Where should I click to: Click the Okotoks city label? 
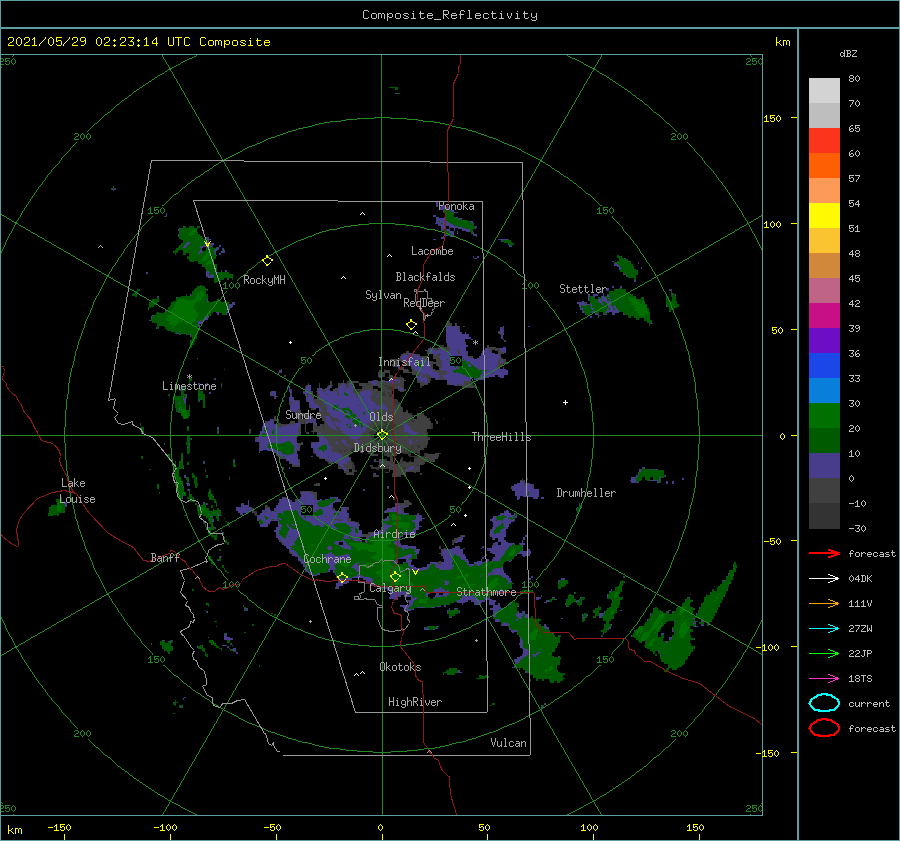point(400,667)
